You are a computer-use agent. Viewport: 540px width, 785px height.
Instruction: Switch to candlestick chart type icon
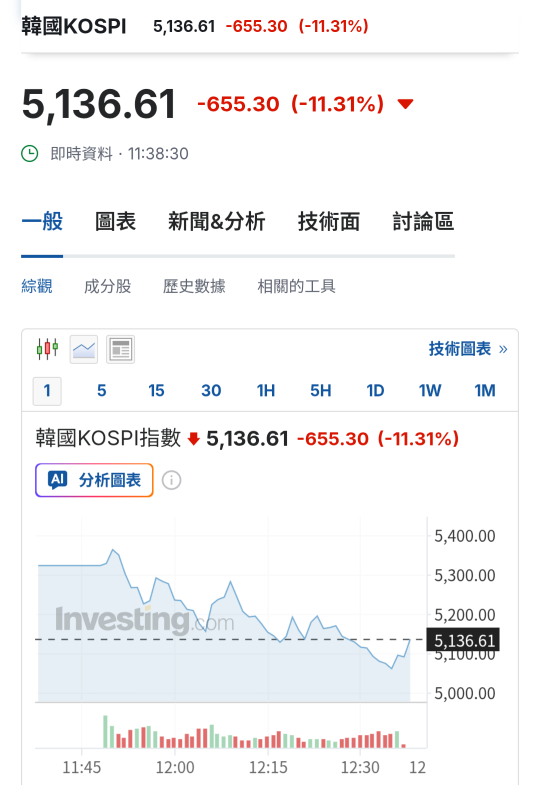(x=48, y=349)
